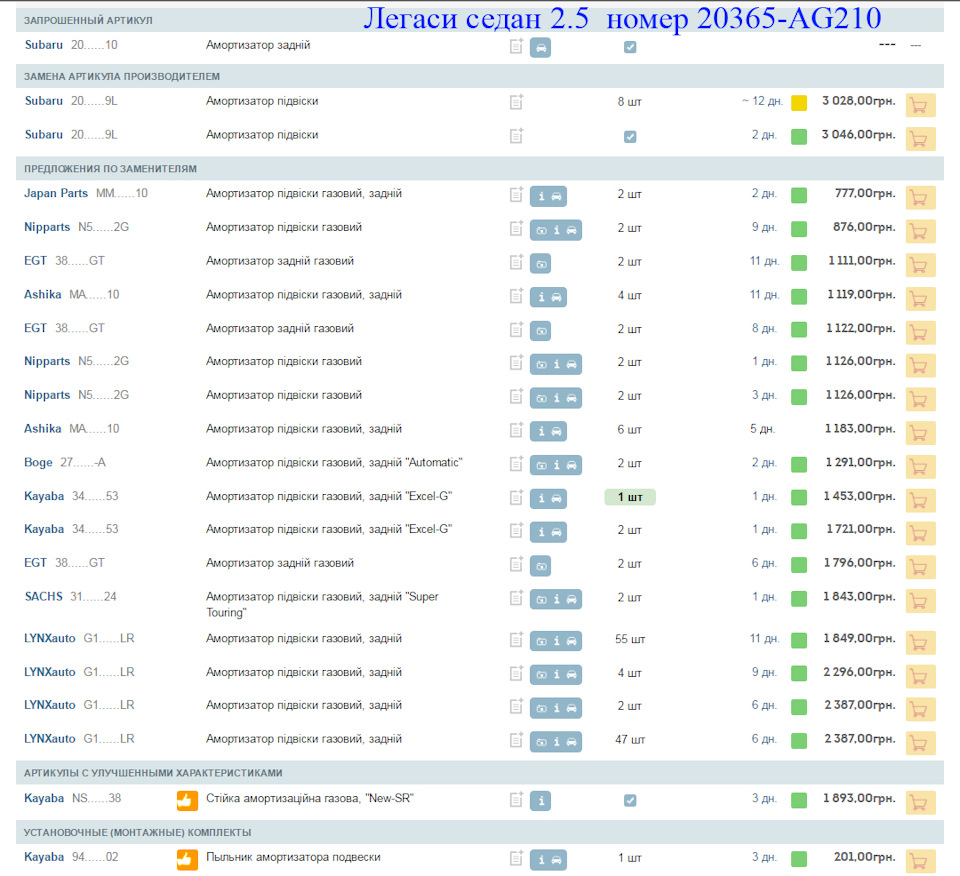Add Ashika 1 119,00 грн. item to cart

(920, 299)
